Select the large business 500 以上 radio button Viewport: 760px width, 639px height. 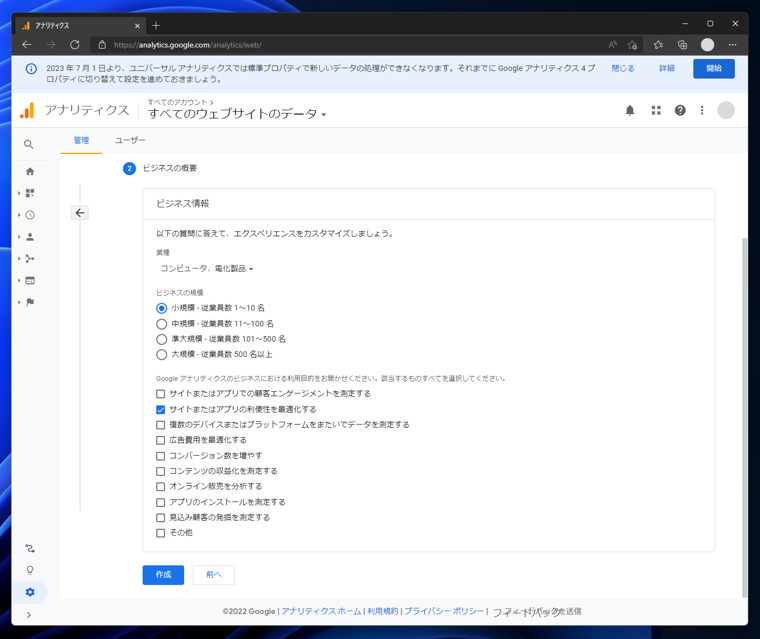161,355
